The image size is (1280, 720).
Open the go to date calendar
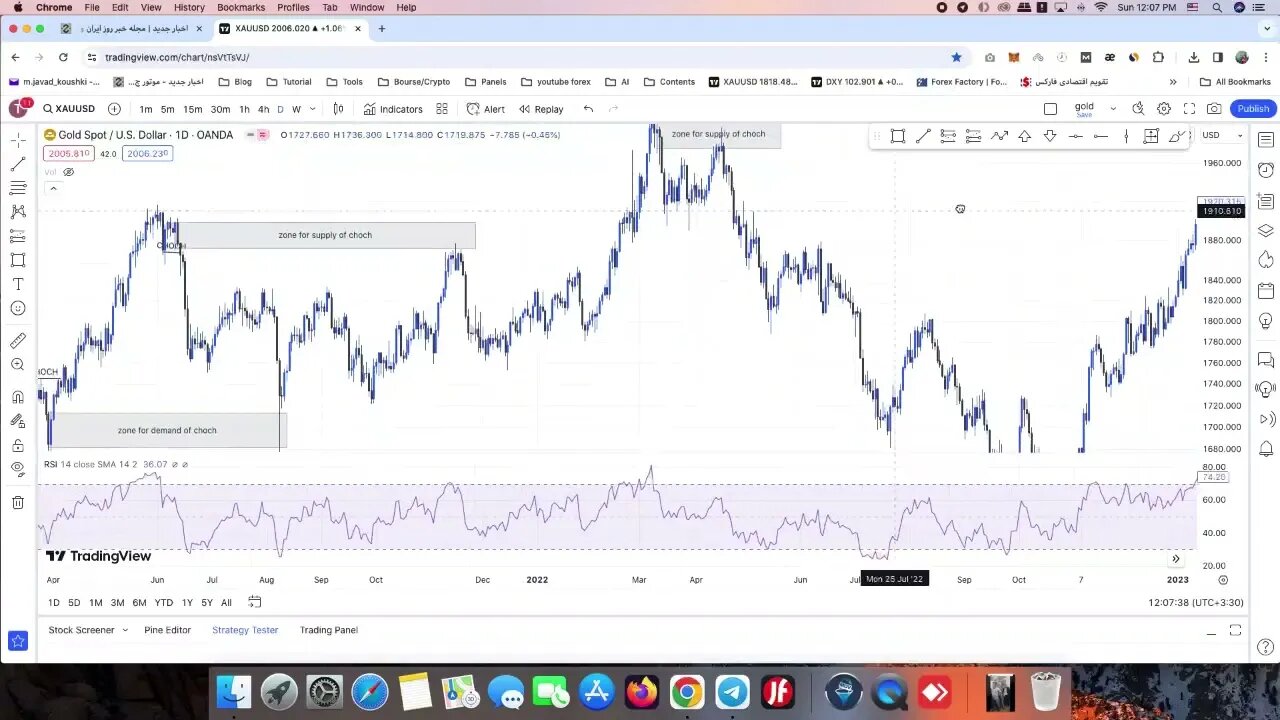click(x=255, y=602)
